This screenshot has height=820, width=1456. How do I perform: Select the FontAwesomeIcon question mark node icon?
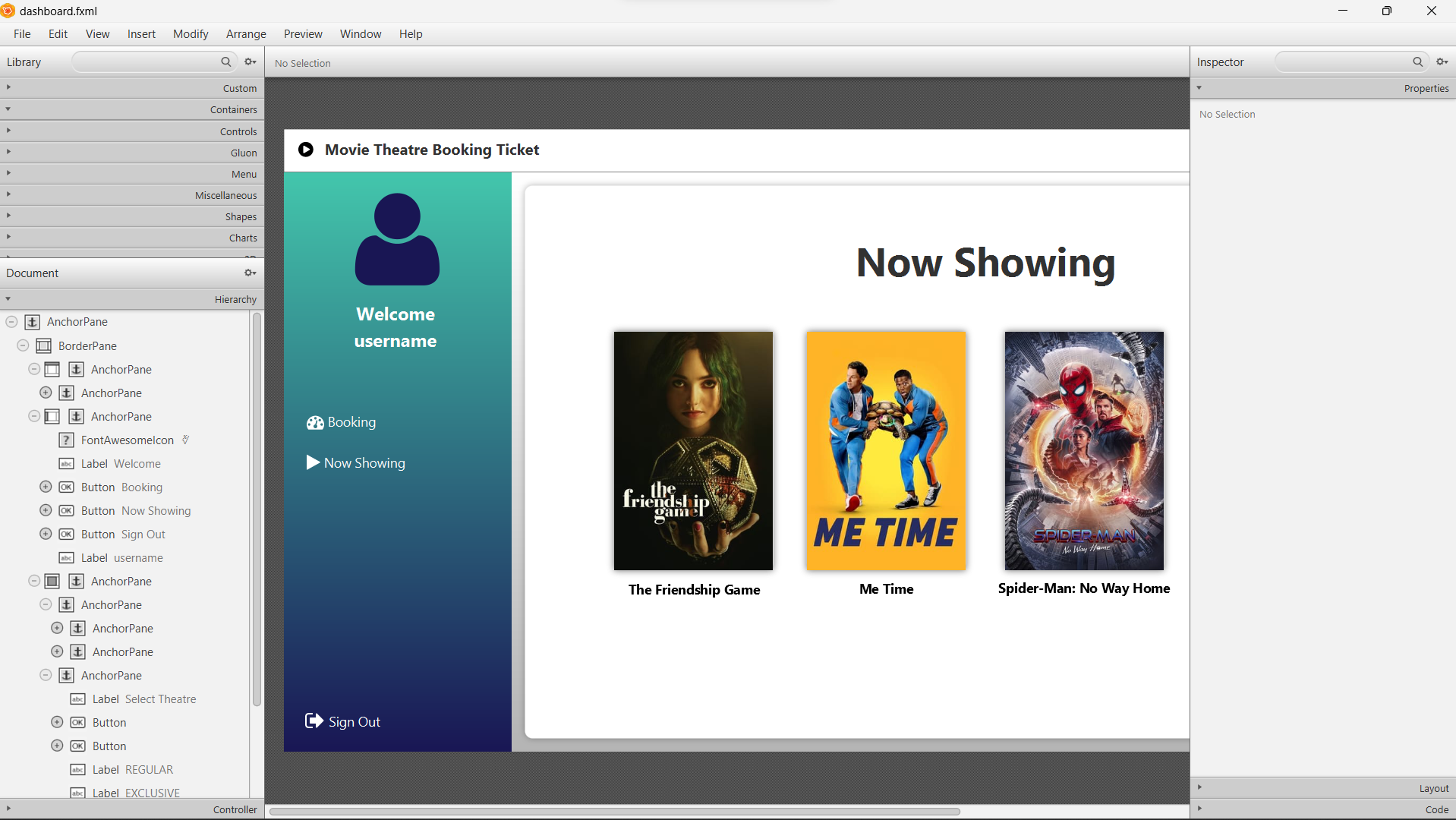point(66,440)
